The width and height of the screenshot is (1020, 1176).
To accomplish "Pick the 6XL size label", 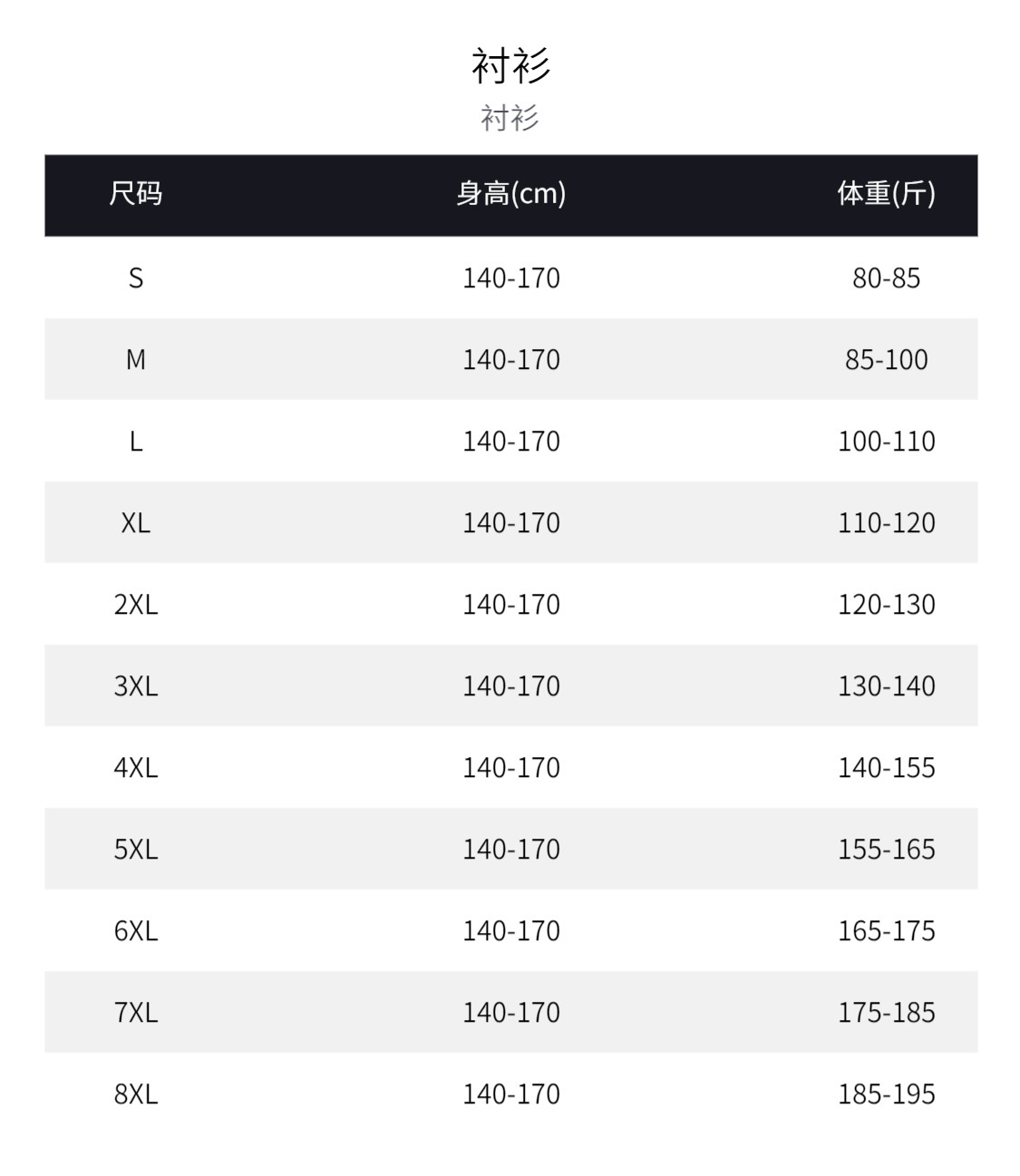I will click(136, 930).
